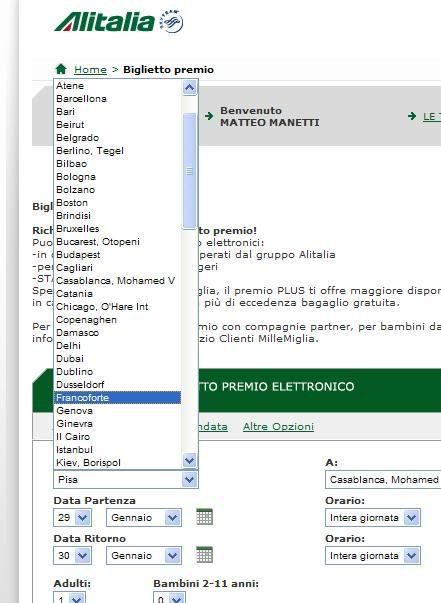This screenshot has height=603, width=441.
Task: Click the green arrow before the LE link
Action: 412,116
